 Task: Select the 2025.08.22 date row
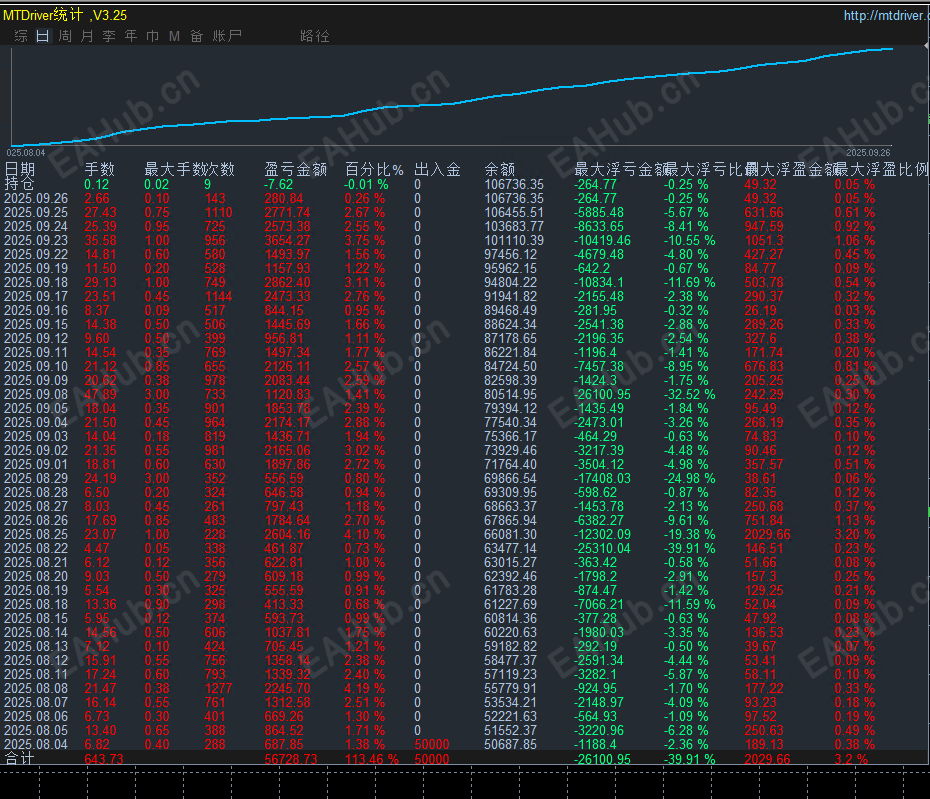(36, 548)
